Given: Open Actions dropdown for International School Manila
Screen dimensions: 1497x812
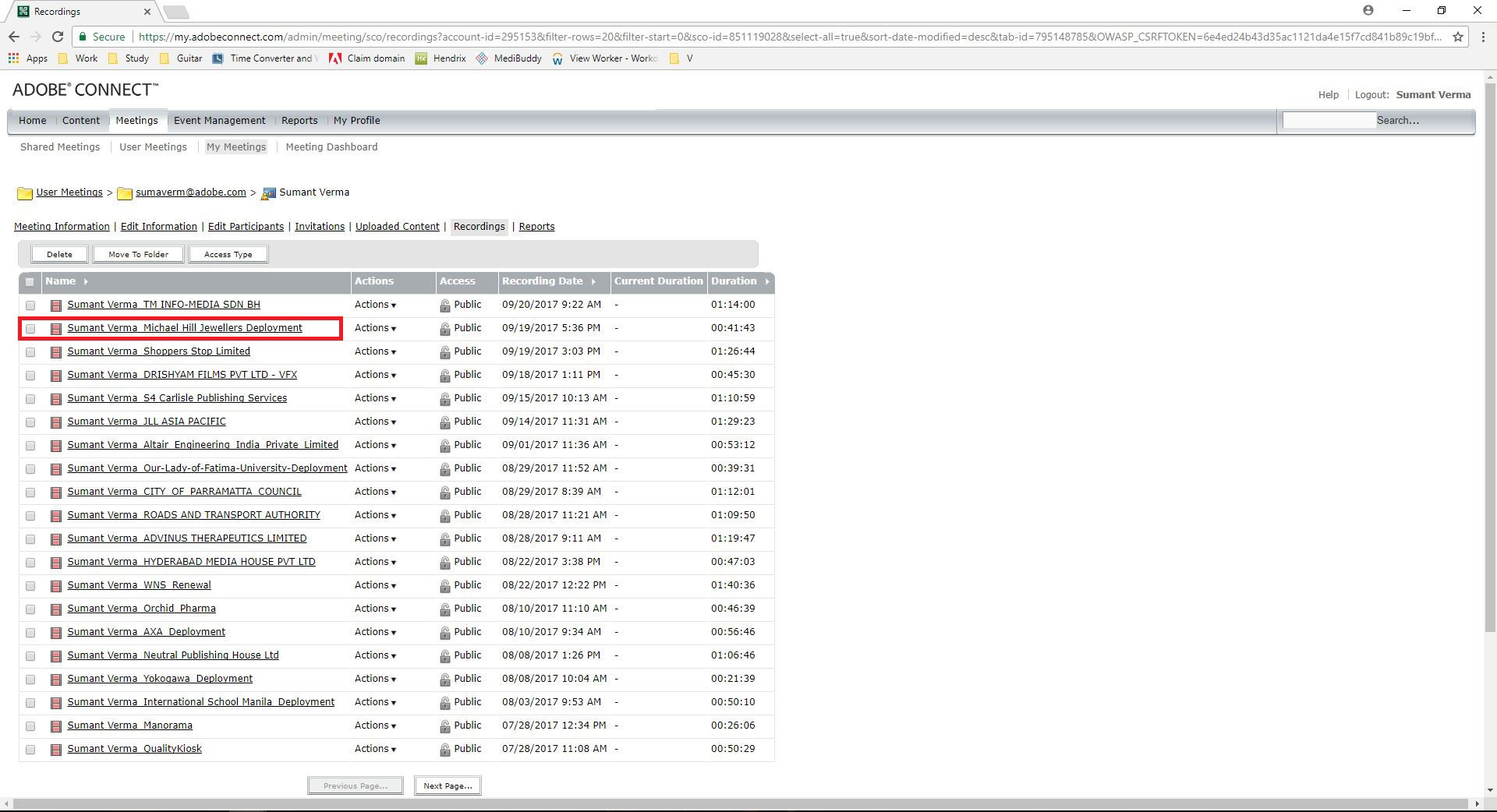Looking at the screenshot, I should 375,702.
